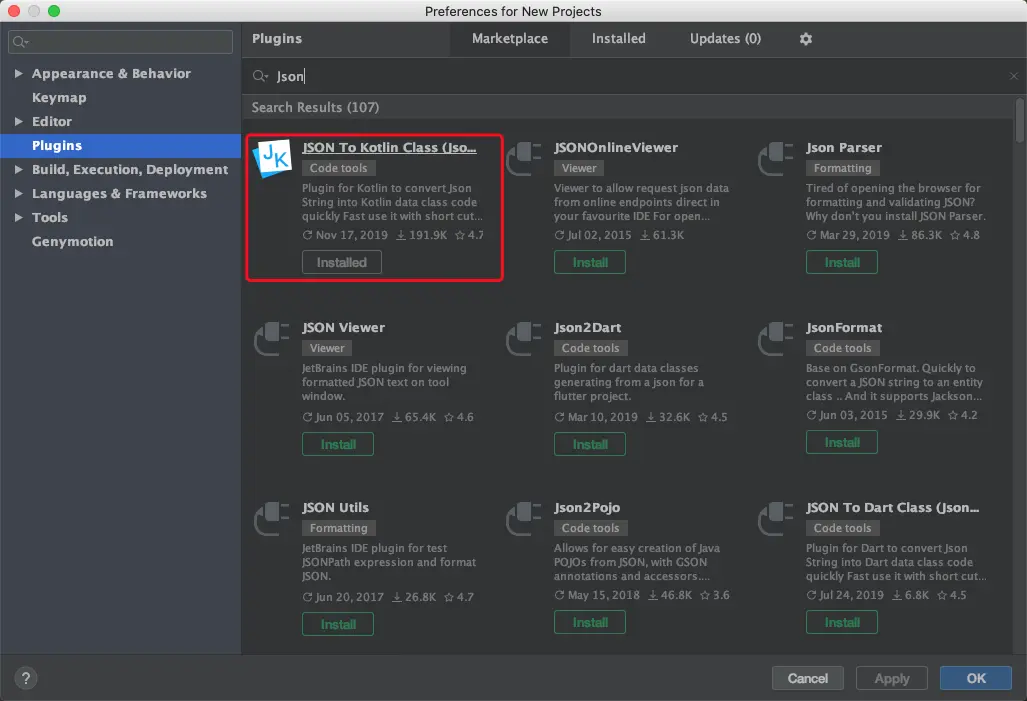Click the Json Parser plugin icon

click(775, 159)
